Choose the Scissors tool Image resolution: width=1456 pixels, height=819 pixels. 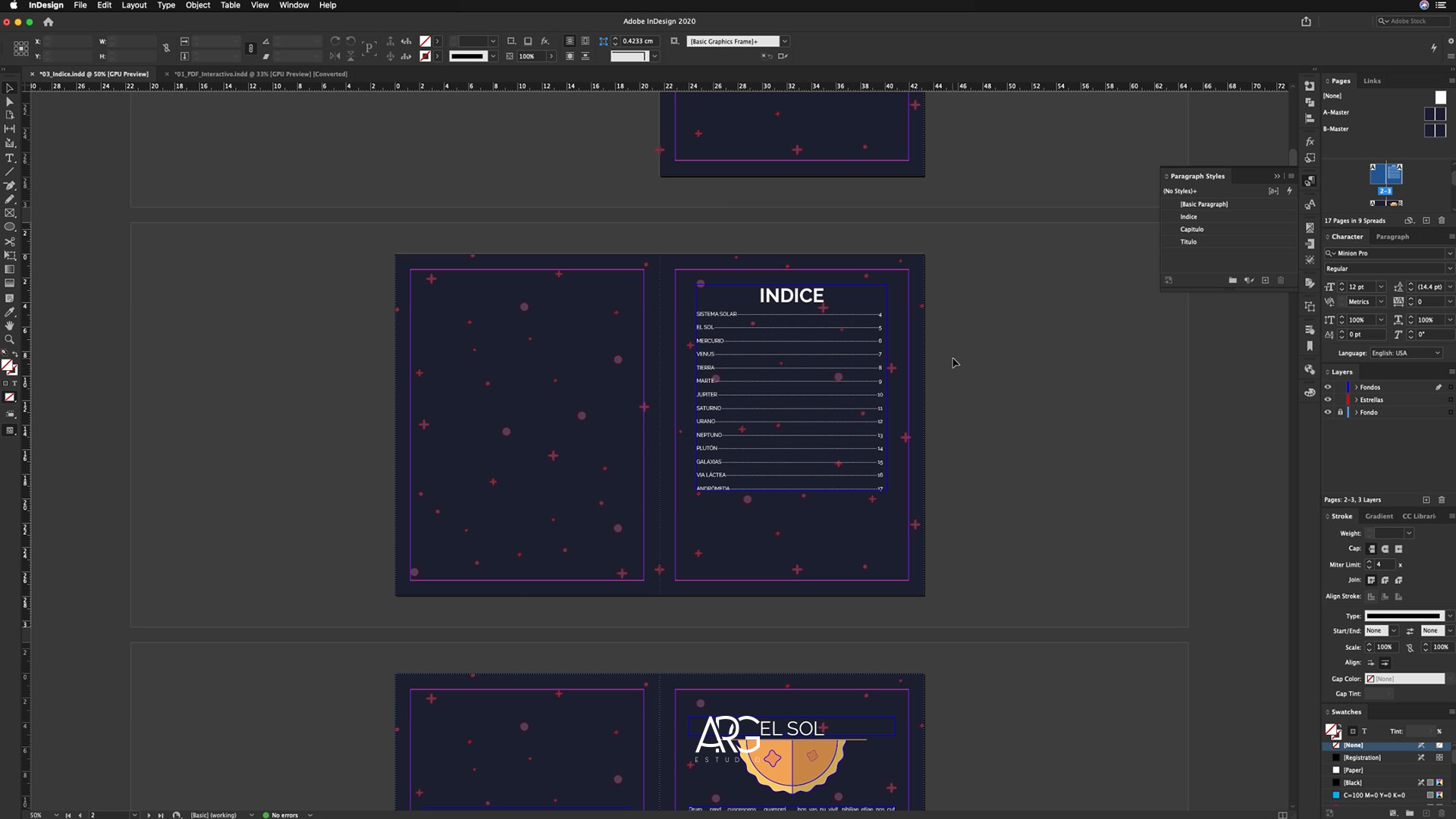point(10,241)
